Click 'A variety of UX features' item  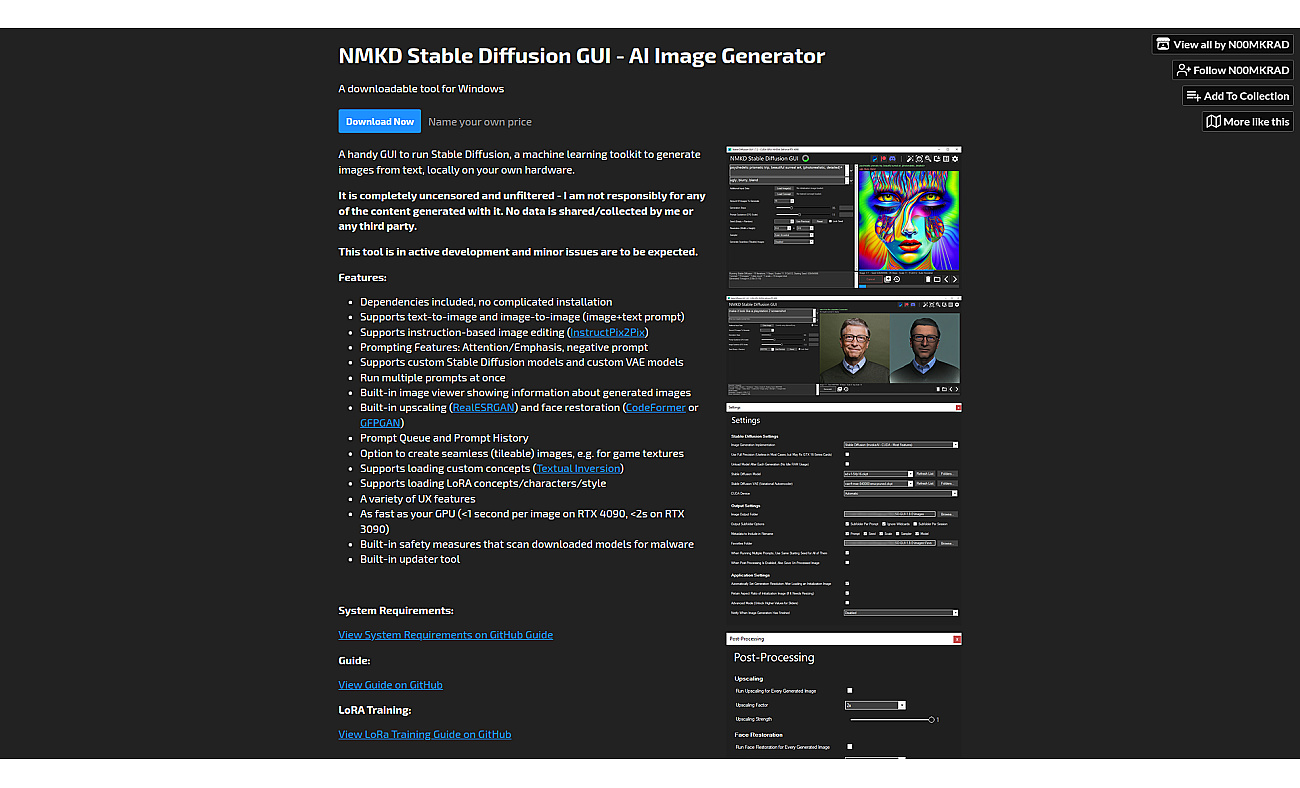click(x=418, y=499)
